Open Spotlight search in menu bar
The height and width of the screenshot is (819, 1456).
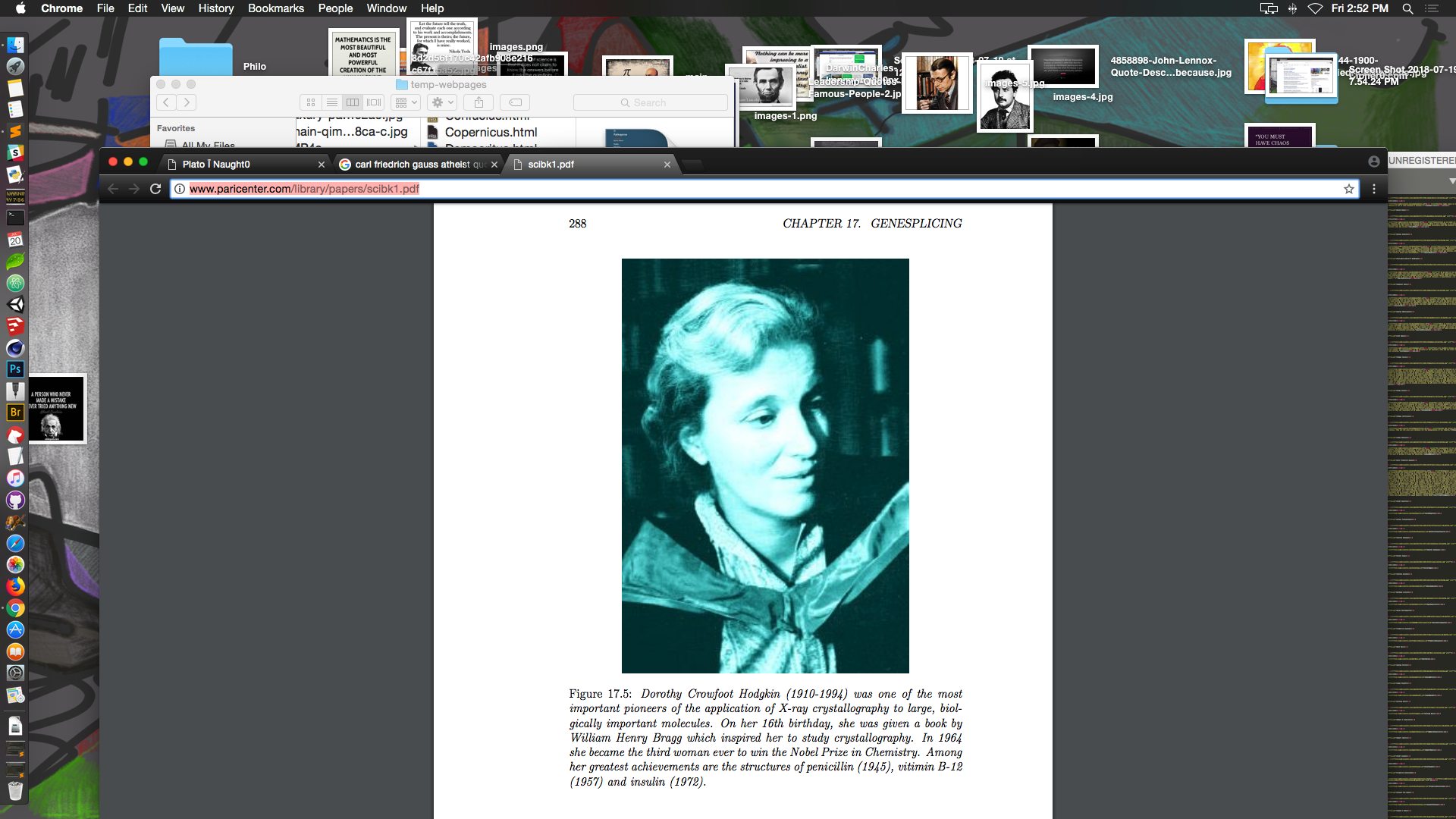coord(1407,8)
